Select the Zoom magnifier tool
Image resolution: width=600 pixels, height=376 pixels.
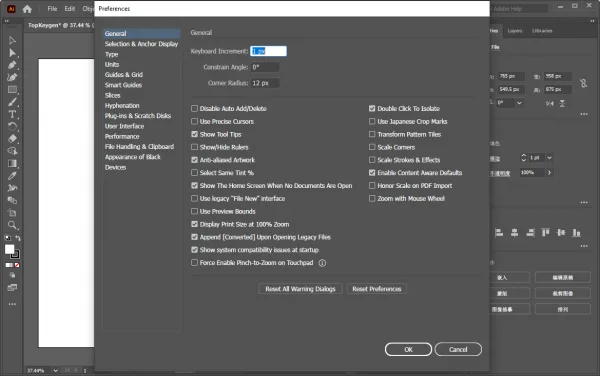(x=12, y=225)
